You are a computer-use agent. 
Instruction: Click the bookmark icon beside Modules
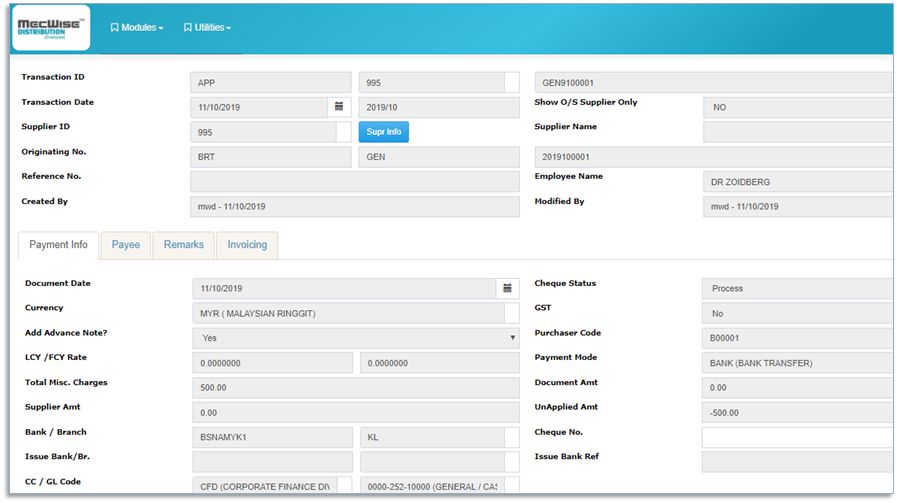[114, 28]
